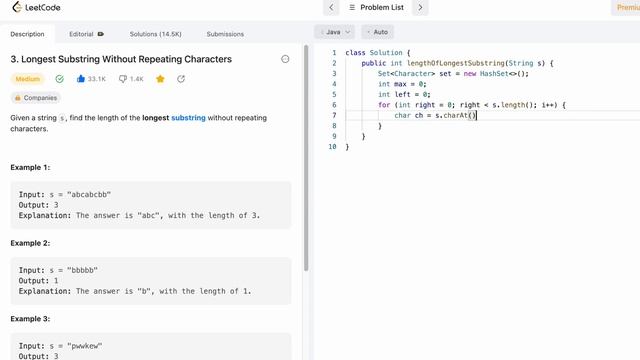640x360 pixels.
Task: Click the Medium difficulty tag
Action: pos(28,79)
